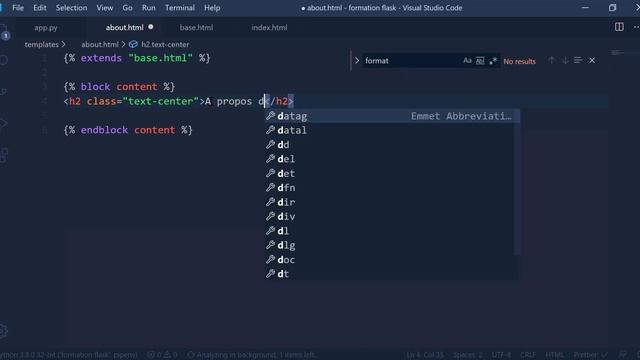The width and height of the screenshot is (640, 360).
Task: Open the Go menu
Action: [x=127, y=8]
